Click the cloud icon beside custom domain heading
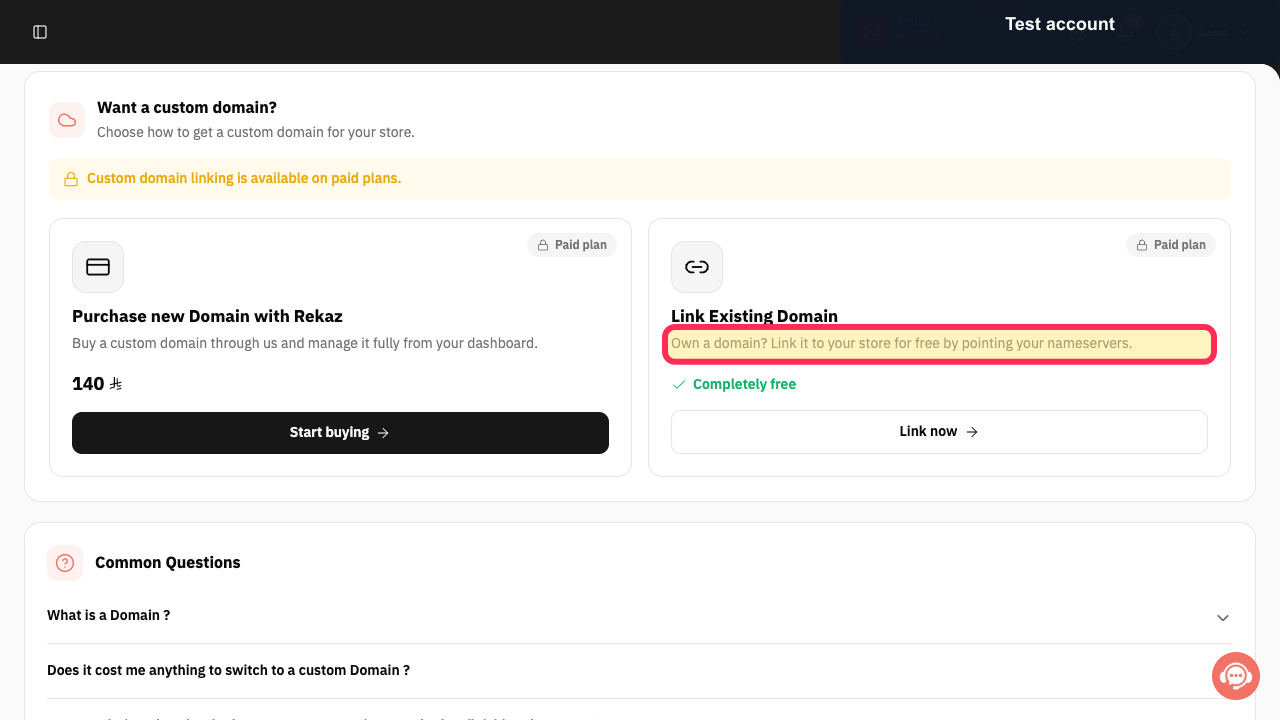Viewport: 1280px width, 720px height. pyautogui.click(x=67, y=120)
